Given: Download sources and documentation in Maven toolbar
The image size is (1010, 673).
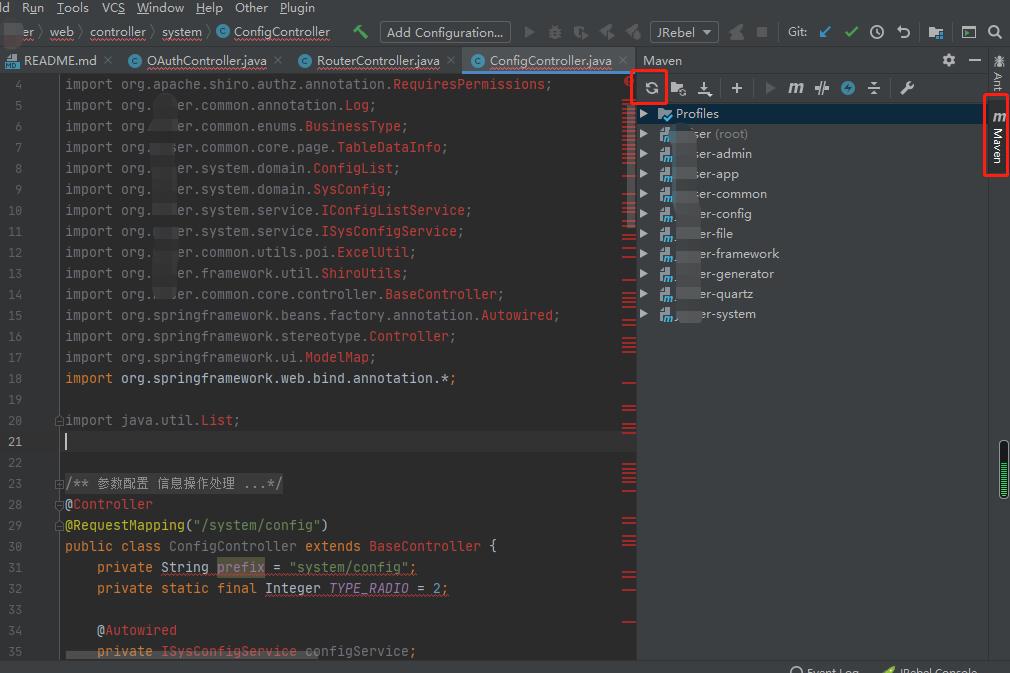Looking at the screenshot, I should pos(705,88).
